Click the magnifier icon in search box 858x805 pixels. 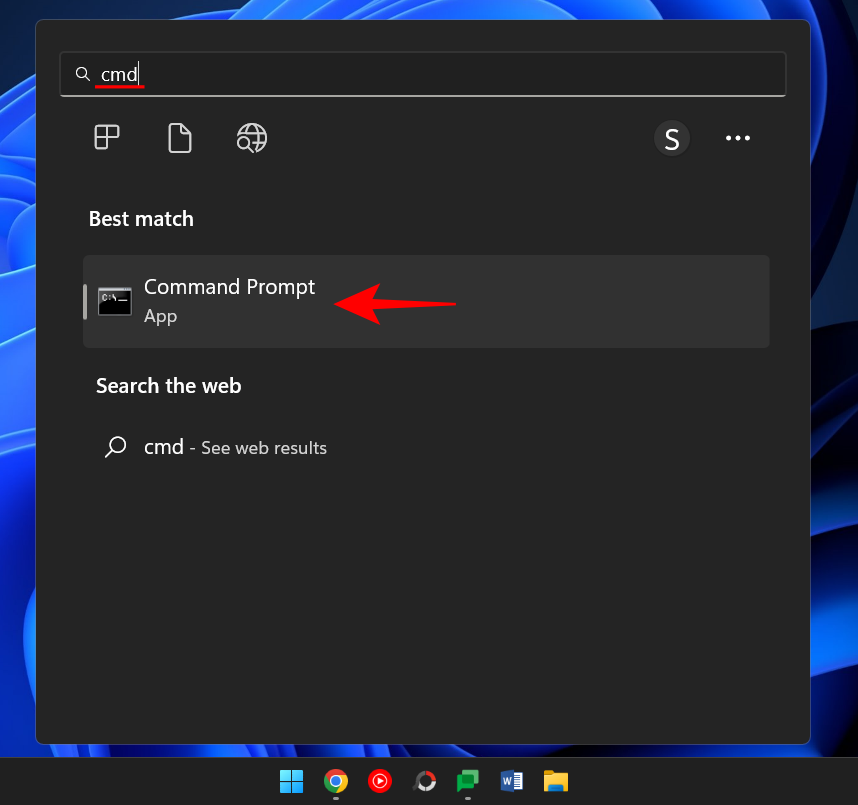(x=83, y=75)
